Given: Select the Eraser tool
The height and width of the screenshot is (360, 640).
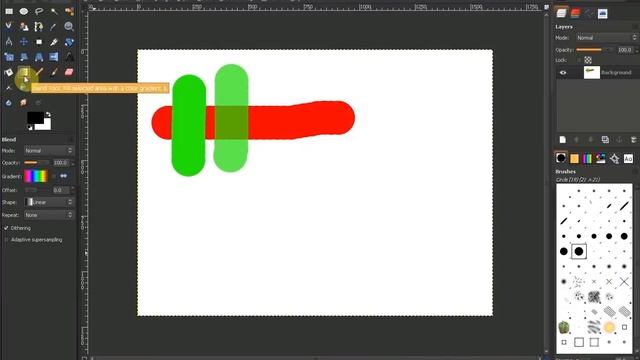Looking at the screenshot, I should click(x=69, y=72).
